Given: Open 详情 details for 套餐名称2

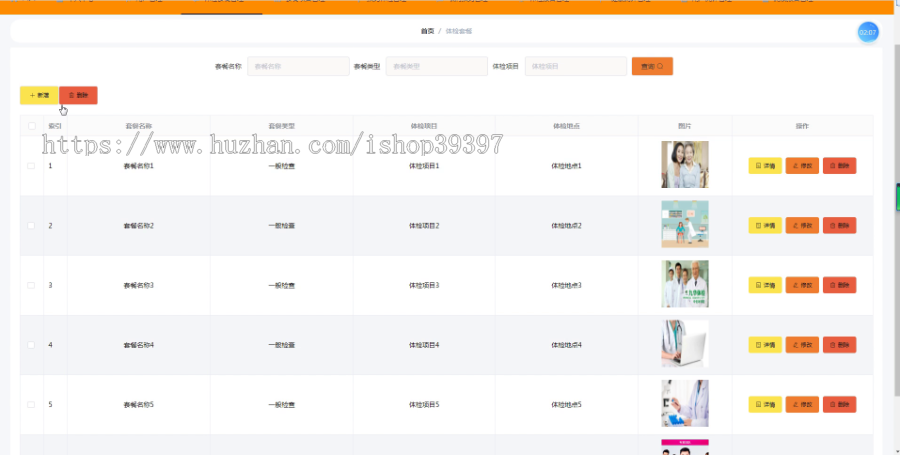Looking at the screenshot, I should point(765,225).
